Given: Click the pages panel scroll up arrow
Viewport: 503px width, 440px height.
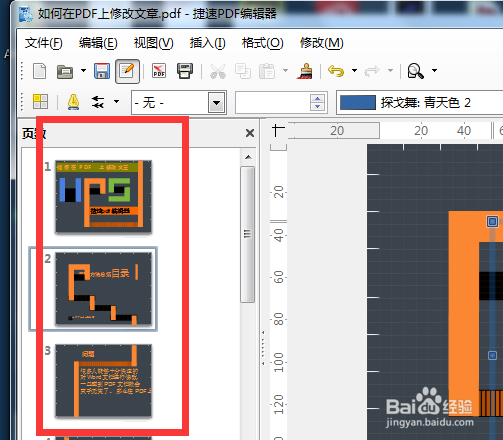Looking at the screenshot, I should 248,157.
